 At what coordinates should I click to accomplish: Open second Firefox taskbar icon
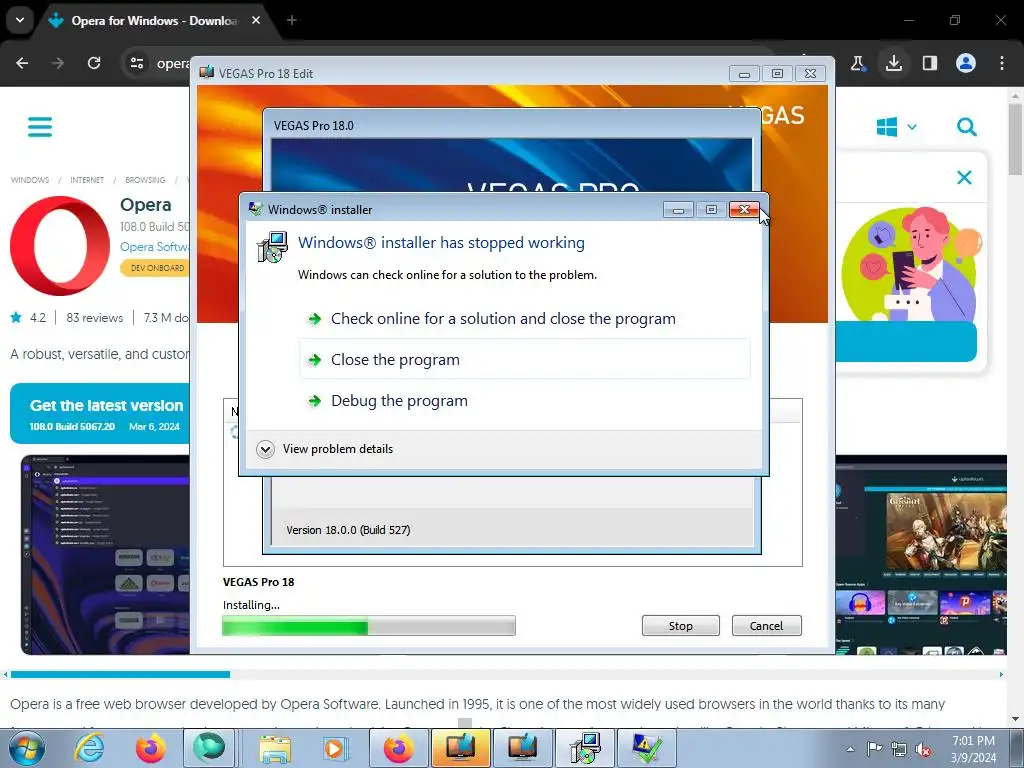(x=398, y=748)
